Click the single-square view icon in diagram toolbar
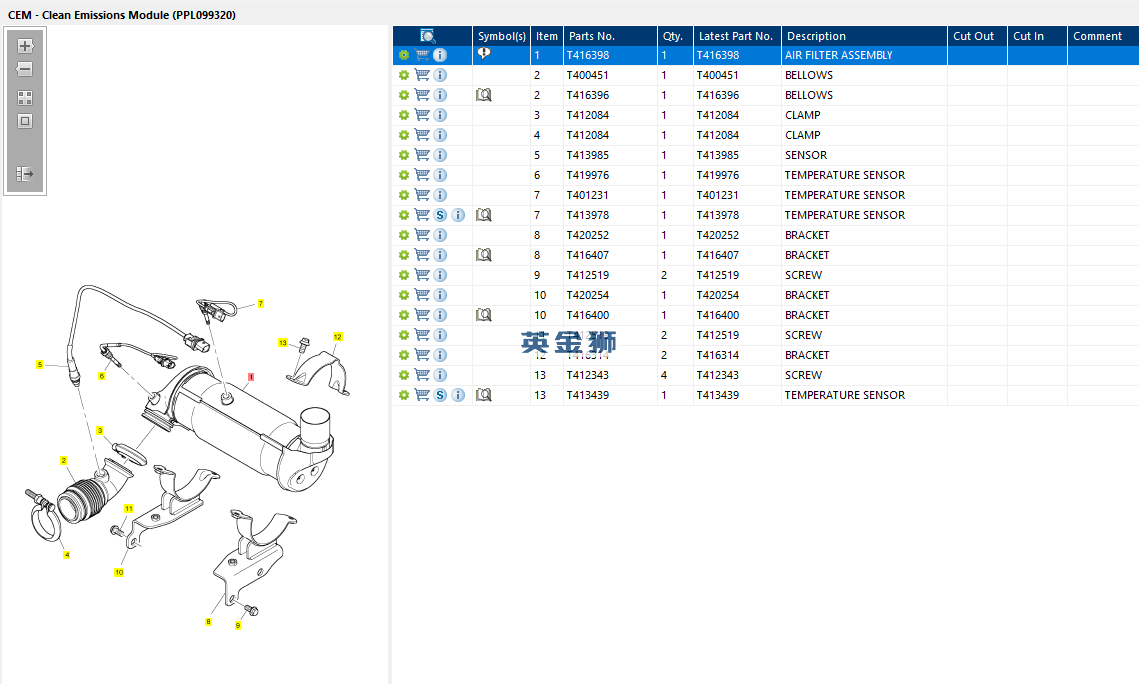This screenshot has width=1139, height=684. pos(25,121)
